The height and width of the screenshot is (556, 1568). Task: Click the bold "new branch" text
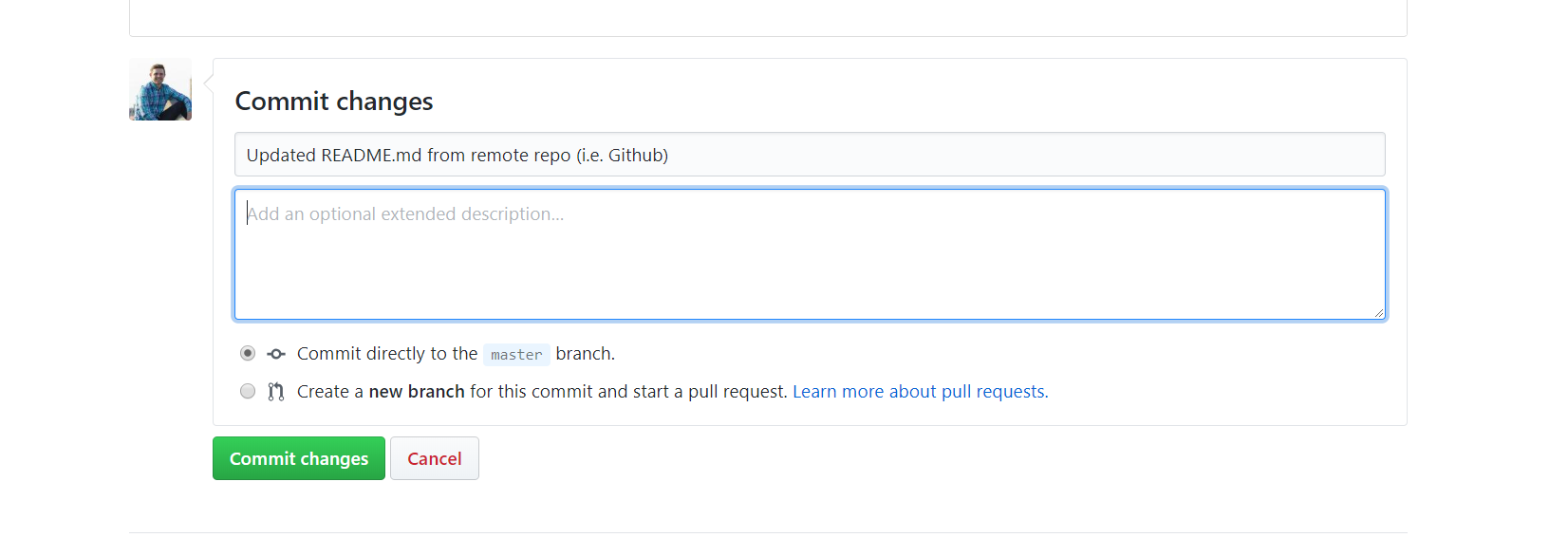click(x=417, y=392)
